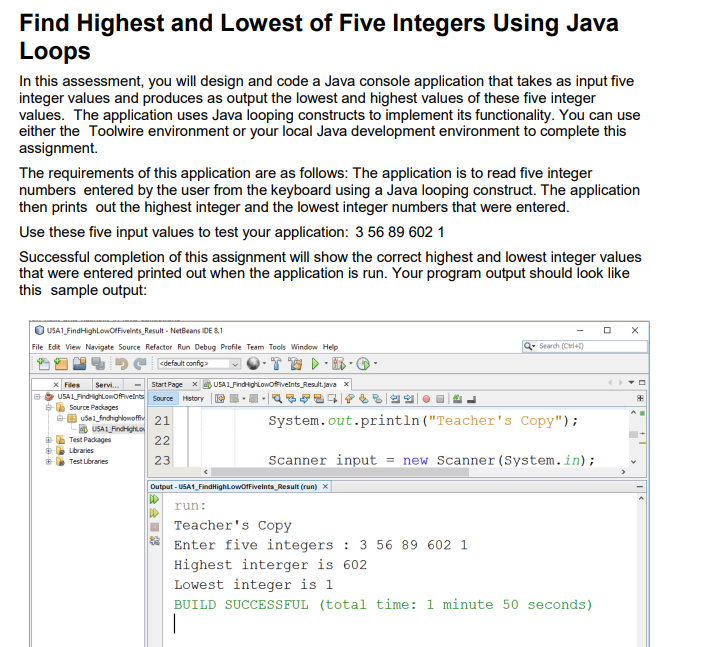The width and height of the screenshot is (702, 647).
Task: Open the Run Project dropdown arrow
Action: click(x=326, y=363)
